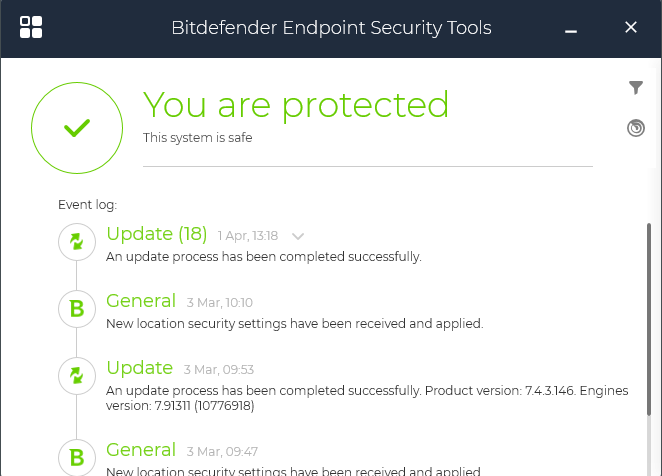Minimize the Bitdefender window

pos(571,29)
